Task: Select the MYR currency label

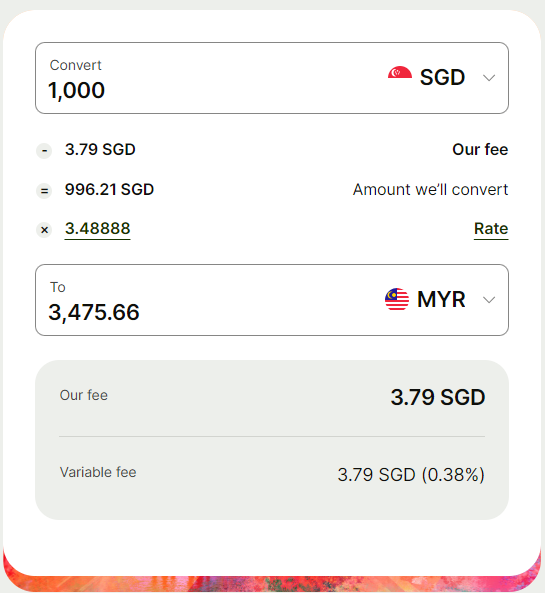Action: click(441, 300)
